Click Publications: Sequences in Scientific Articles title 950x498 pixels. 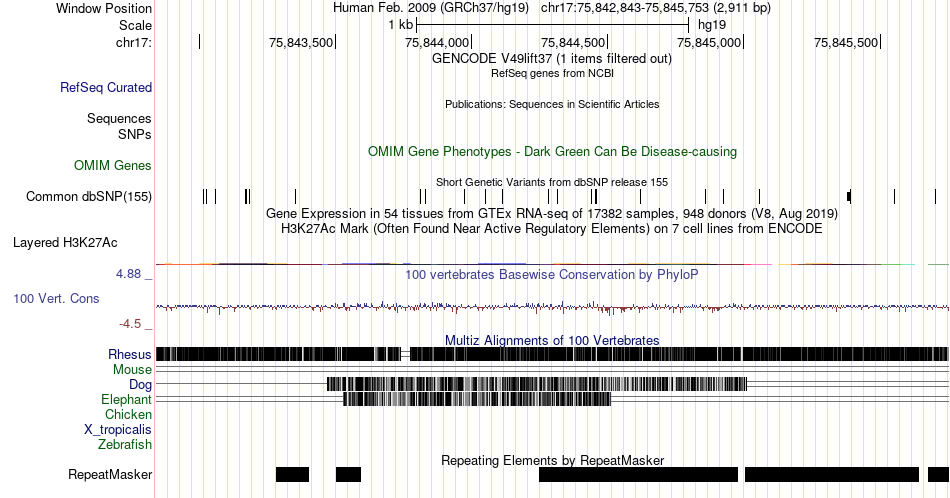552,104
